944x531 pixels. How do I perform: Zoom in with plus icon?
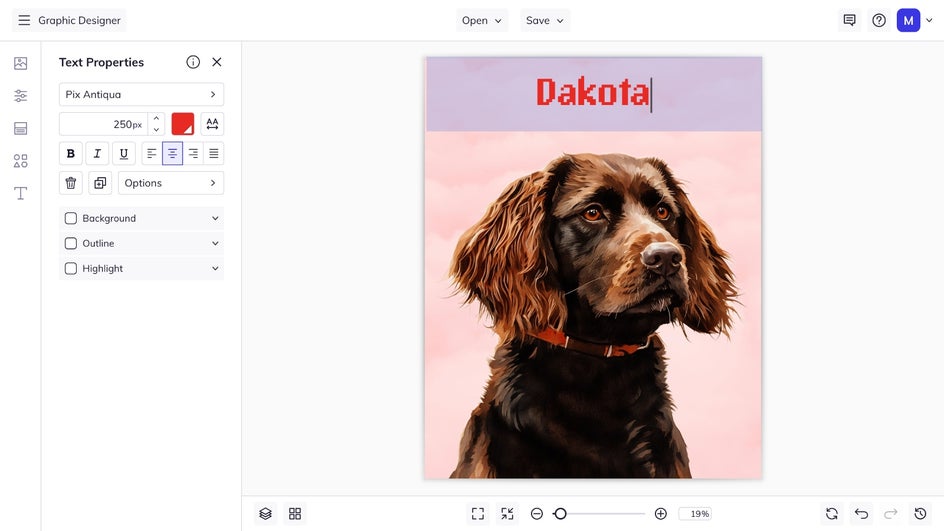(660, 514)
